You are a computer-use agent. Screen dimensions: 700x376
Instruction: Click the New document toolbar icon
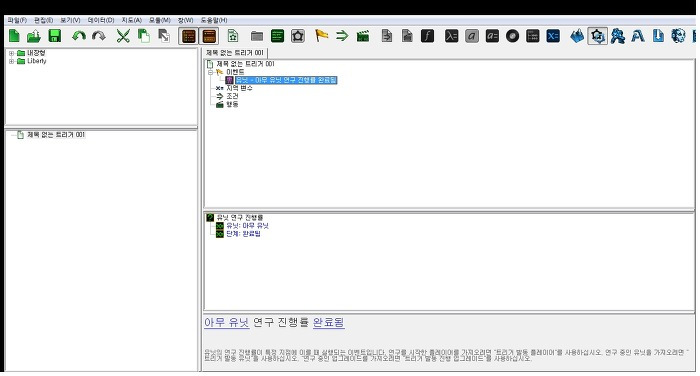(14, 36)
